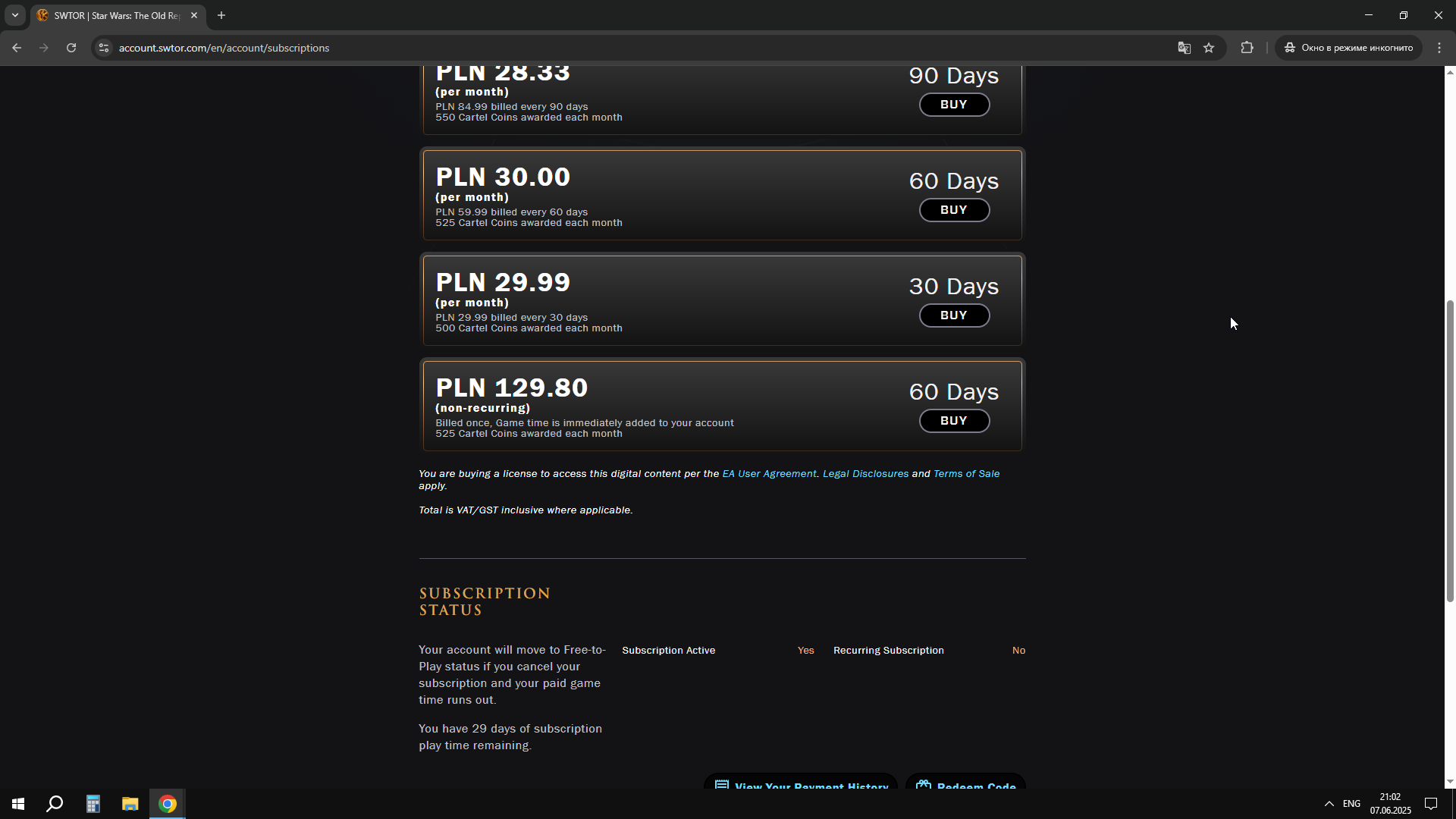Open Google Translate icon in address bar
The height and width of the screenshot is (819, 1456).
(1184, 48)
